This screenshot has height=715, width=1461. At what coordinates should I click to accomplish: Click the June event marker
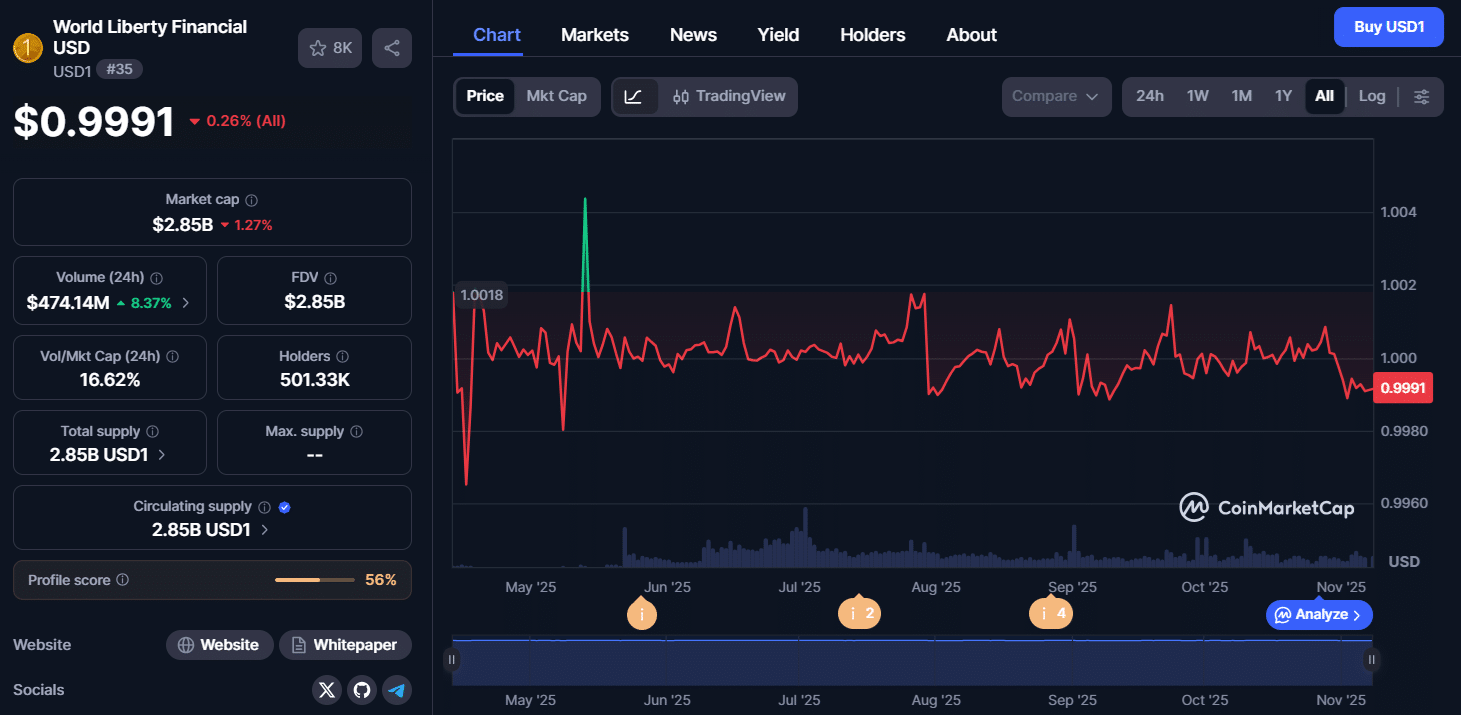point(641,614)
